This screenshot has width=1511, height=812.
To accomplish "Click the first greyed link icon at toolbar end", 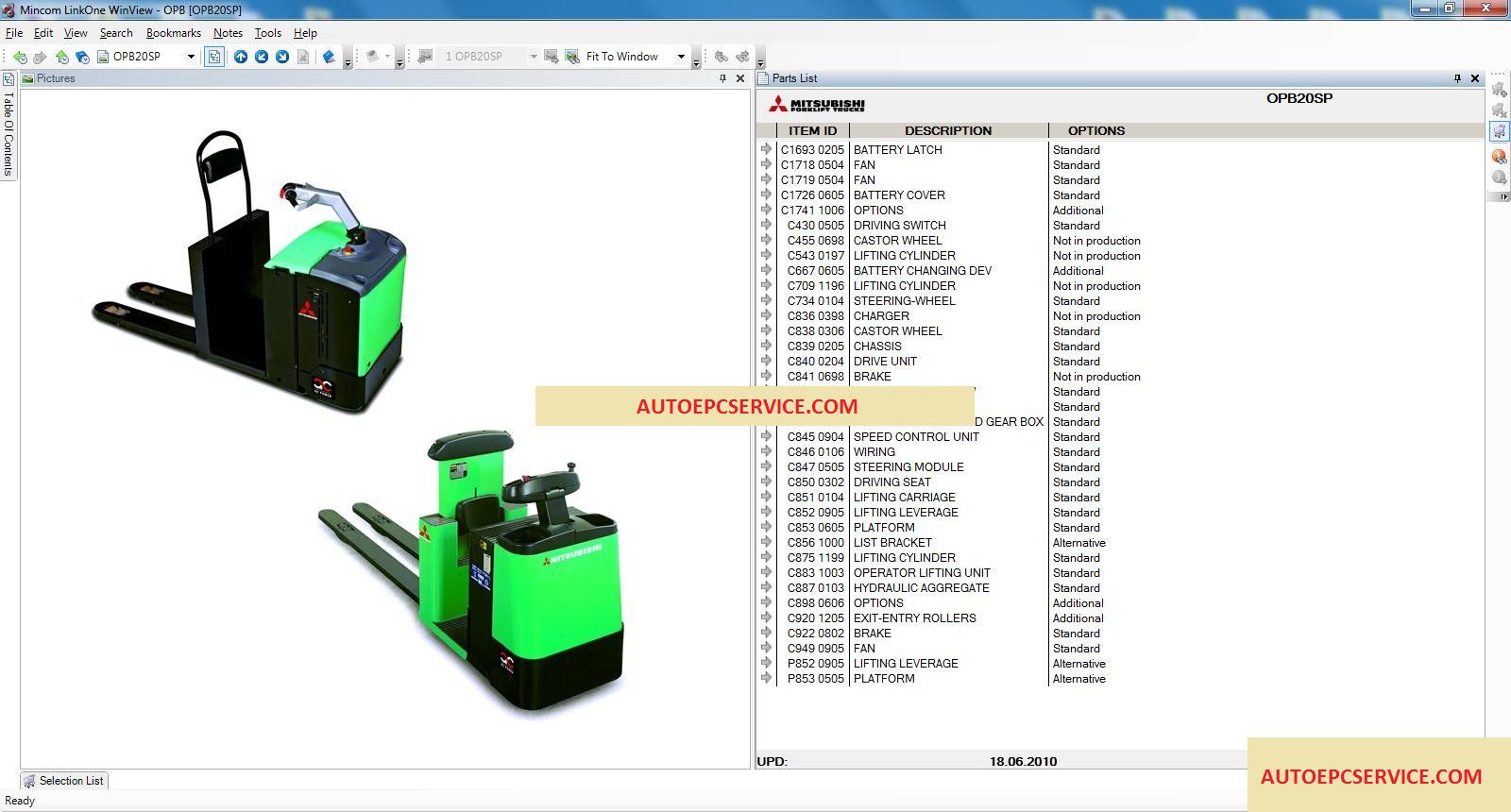I will pos(722,57).
